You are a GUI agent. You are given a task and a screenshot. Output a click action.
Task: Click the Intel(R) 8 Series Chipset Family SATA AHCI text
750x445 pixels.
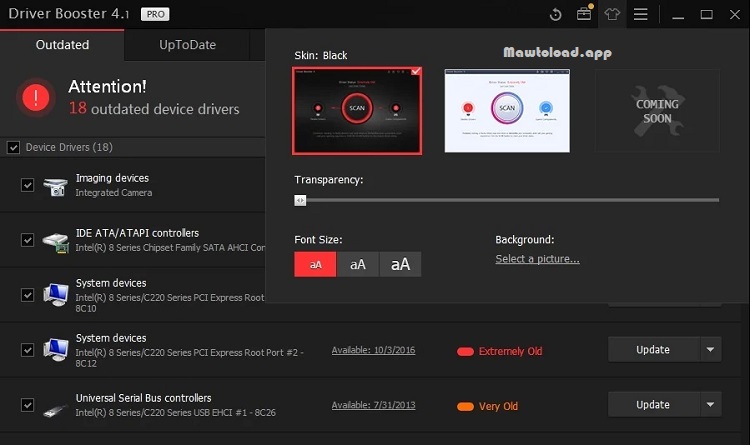click(x=170, y=248)
